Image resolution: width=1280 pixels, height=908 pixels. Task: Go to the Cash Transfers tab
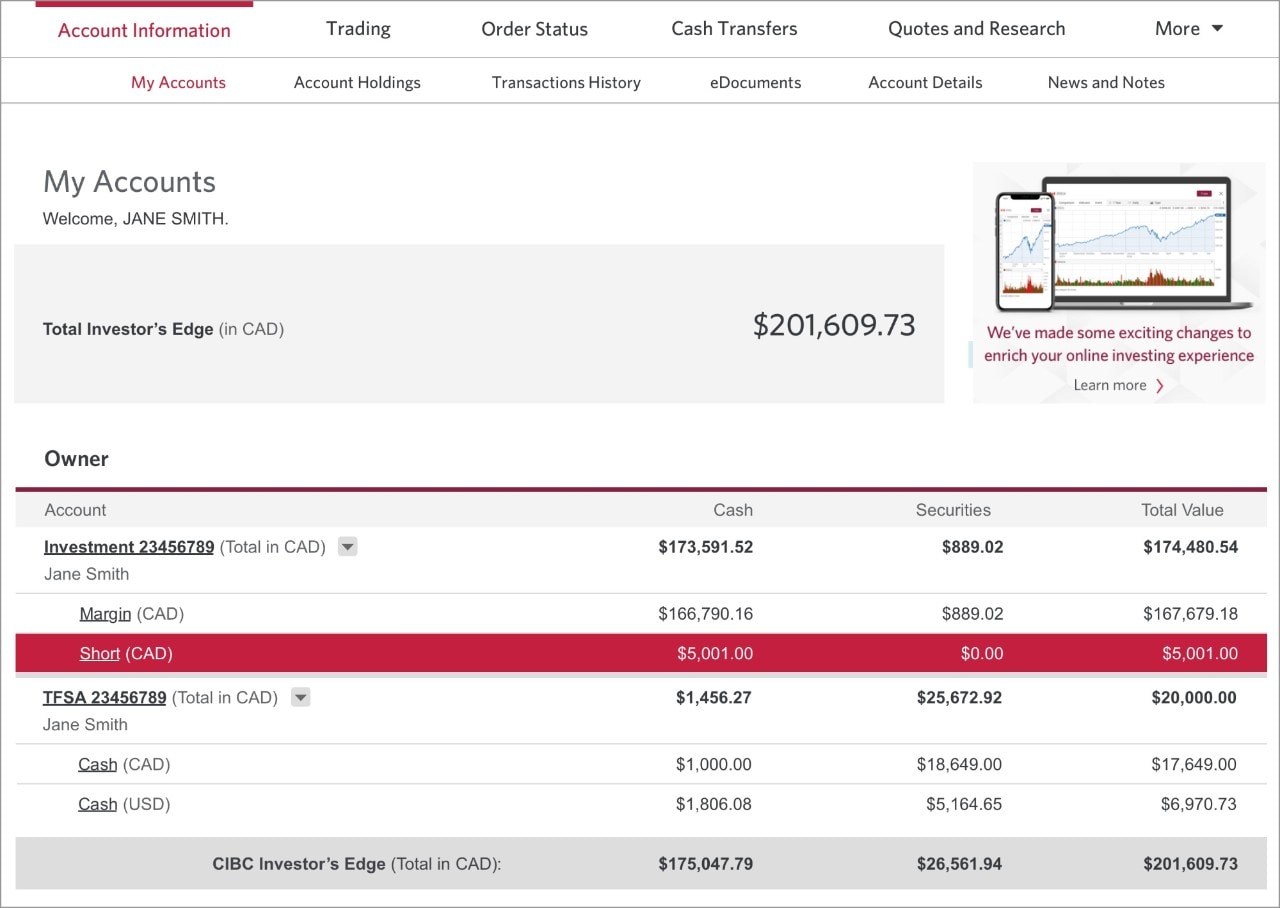tap(734, 29)
